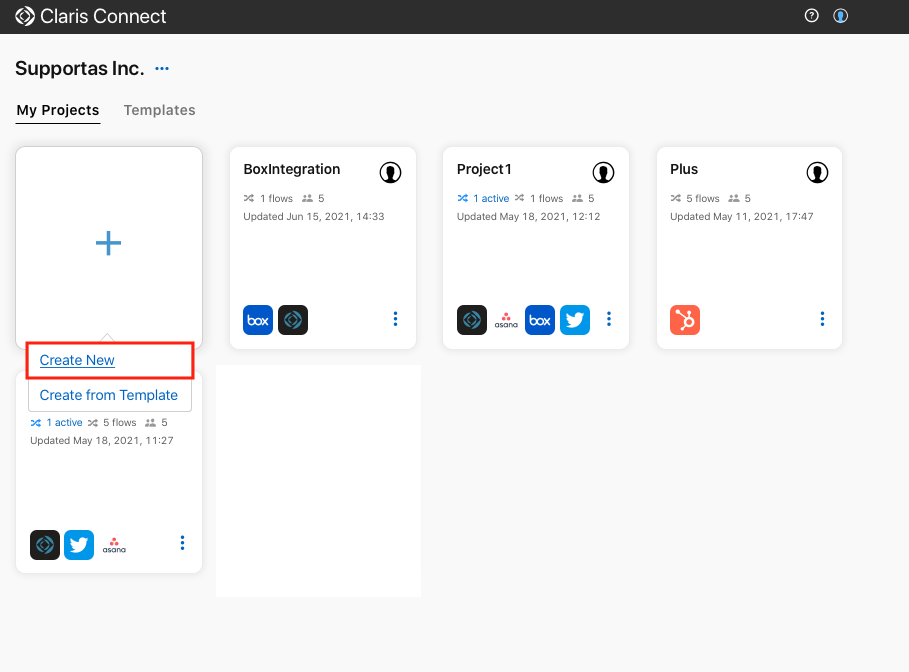
Task: Click the Asana icon in Project1 card
Action: [506, 320]
